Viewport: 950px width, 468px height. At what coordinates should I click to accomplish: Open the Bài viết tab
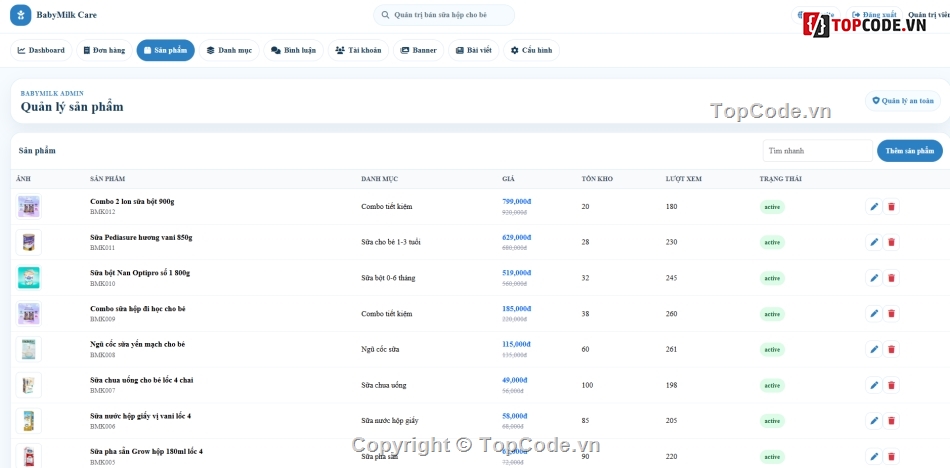474,50
